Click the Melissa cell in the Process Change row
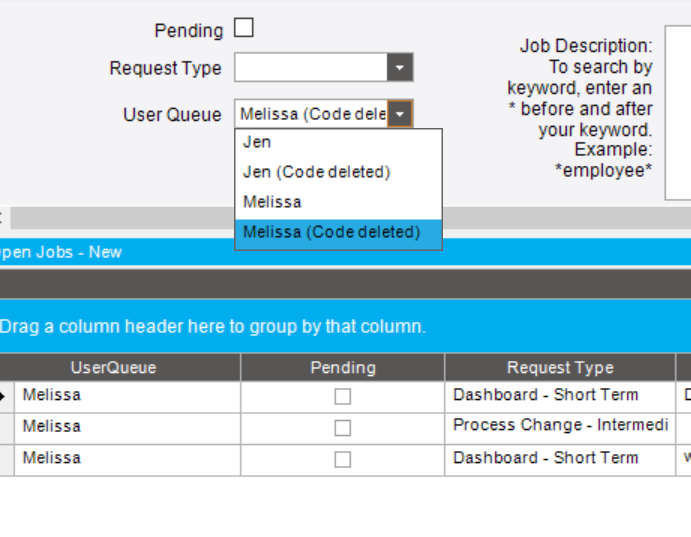Screen dimensions: 691x537 127,429
